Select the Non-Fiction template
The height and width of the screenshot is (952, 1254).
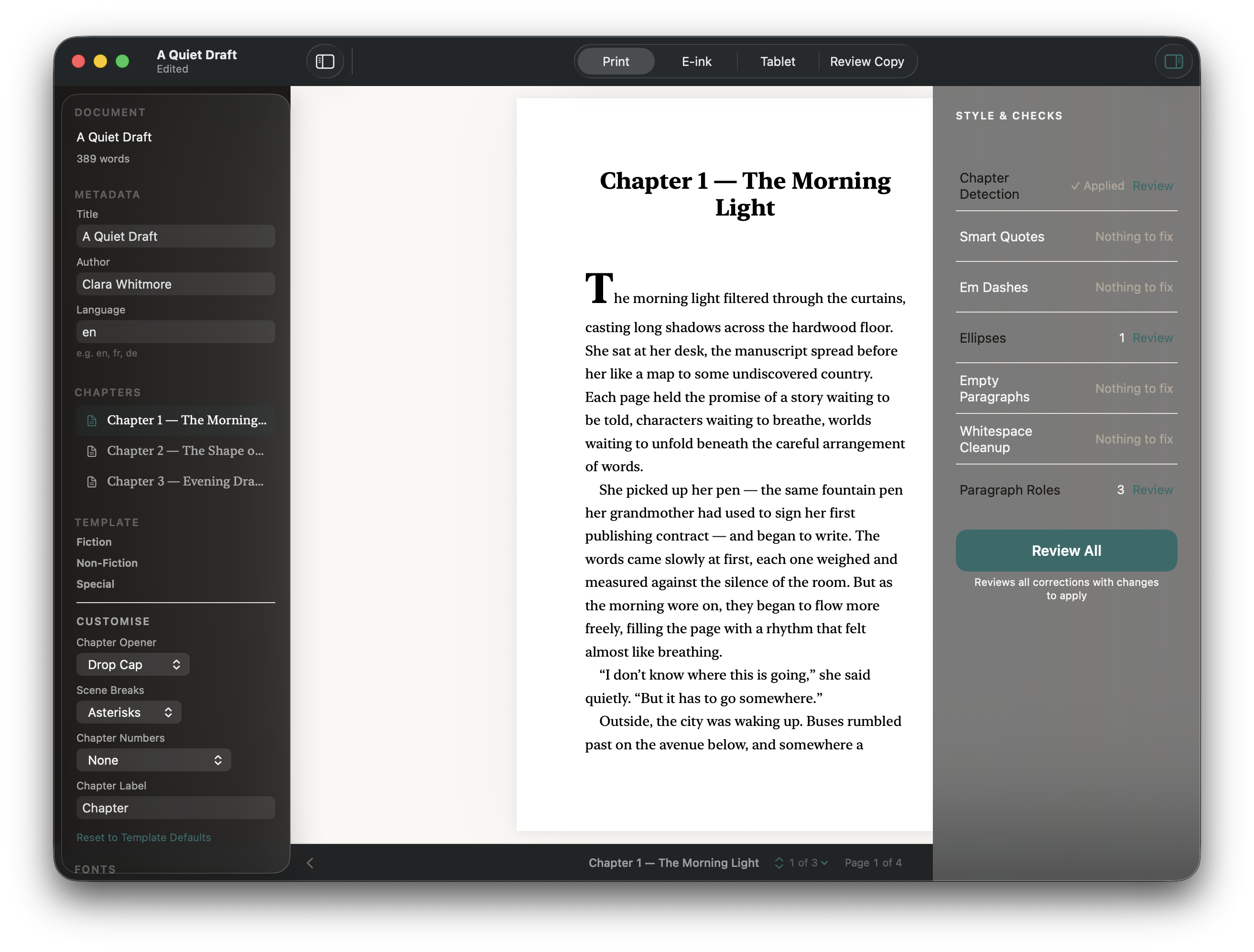107,563
